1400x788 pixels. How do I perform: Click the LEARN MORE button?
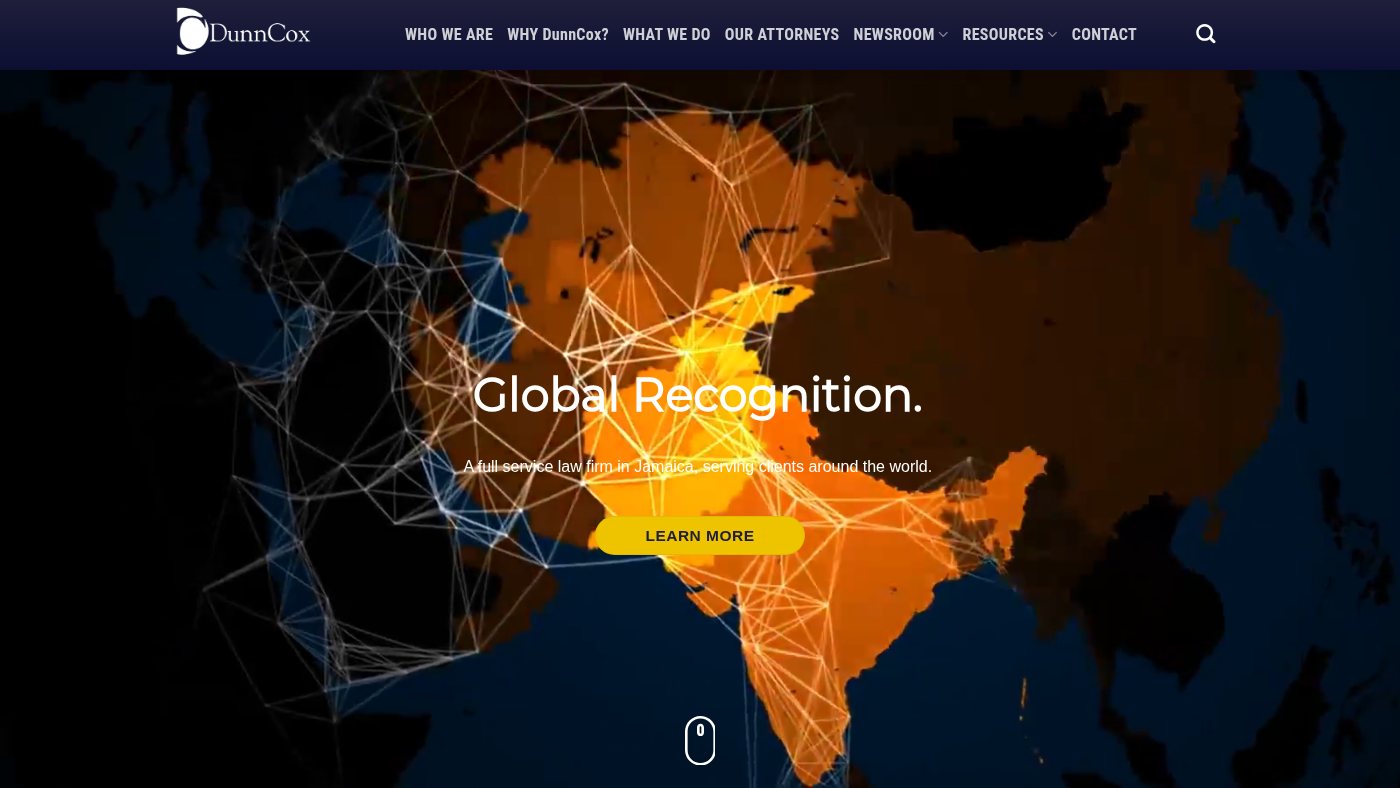[x=700, y=536]
